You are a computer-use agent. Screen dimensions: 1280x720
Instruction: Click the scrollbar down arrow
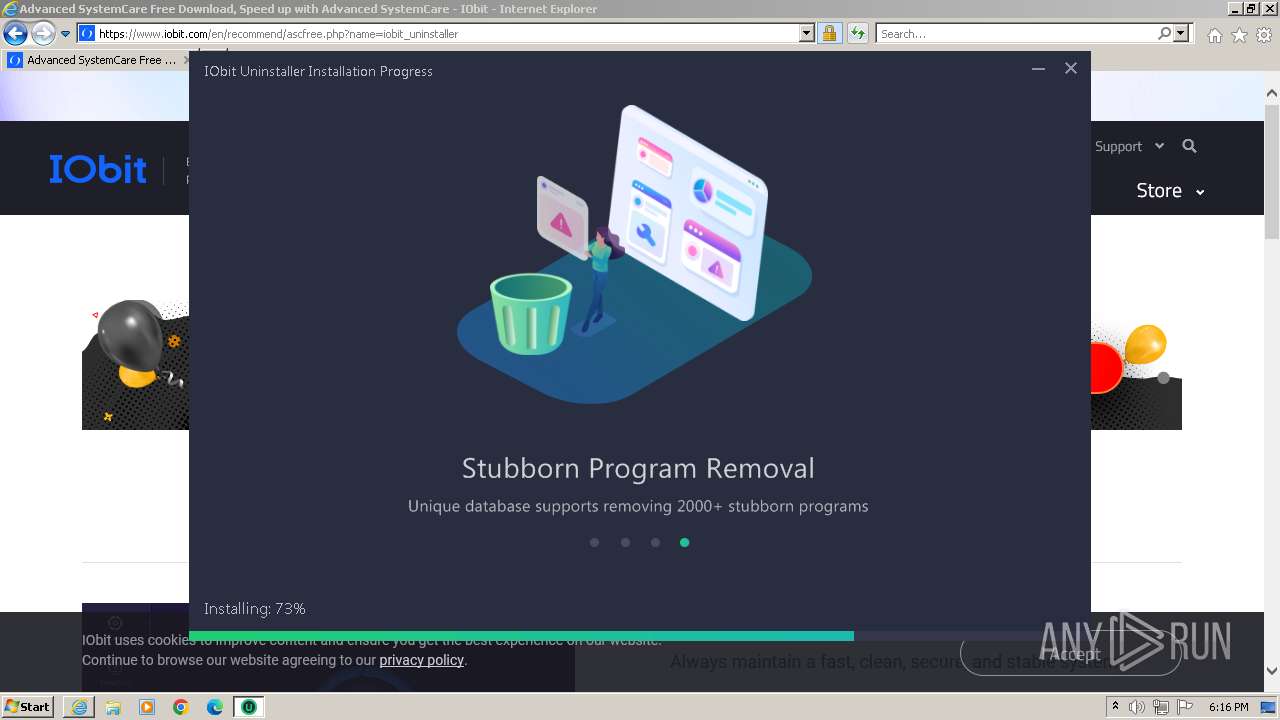click(1272, 671)
